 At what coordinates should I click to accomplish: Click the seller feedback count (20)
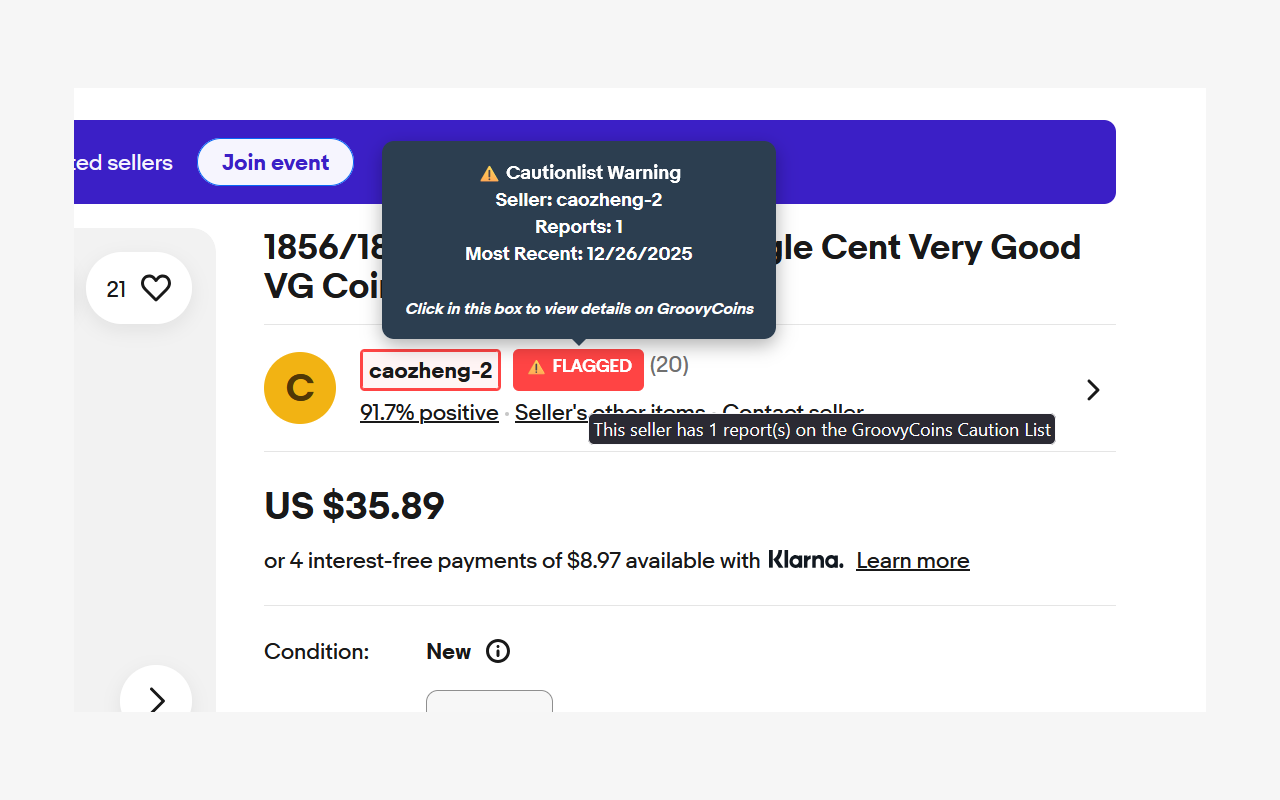[669, 365]
